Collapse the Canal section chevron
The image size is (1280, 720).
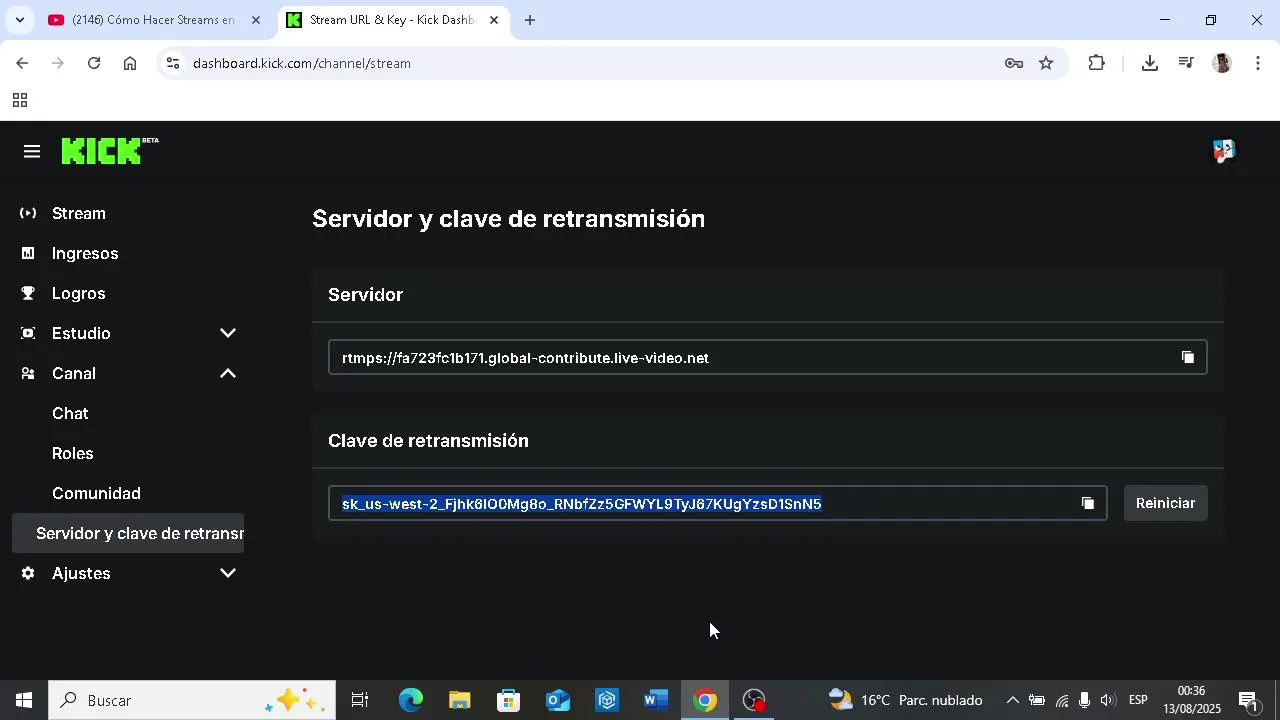(x=228, y=373)
